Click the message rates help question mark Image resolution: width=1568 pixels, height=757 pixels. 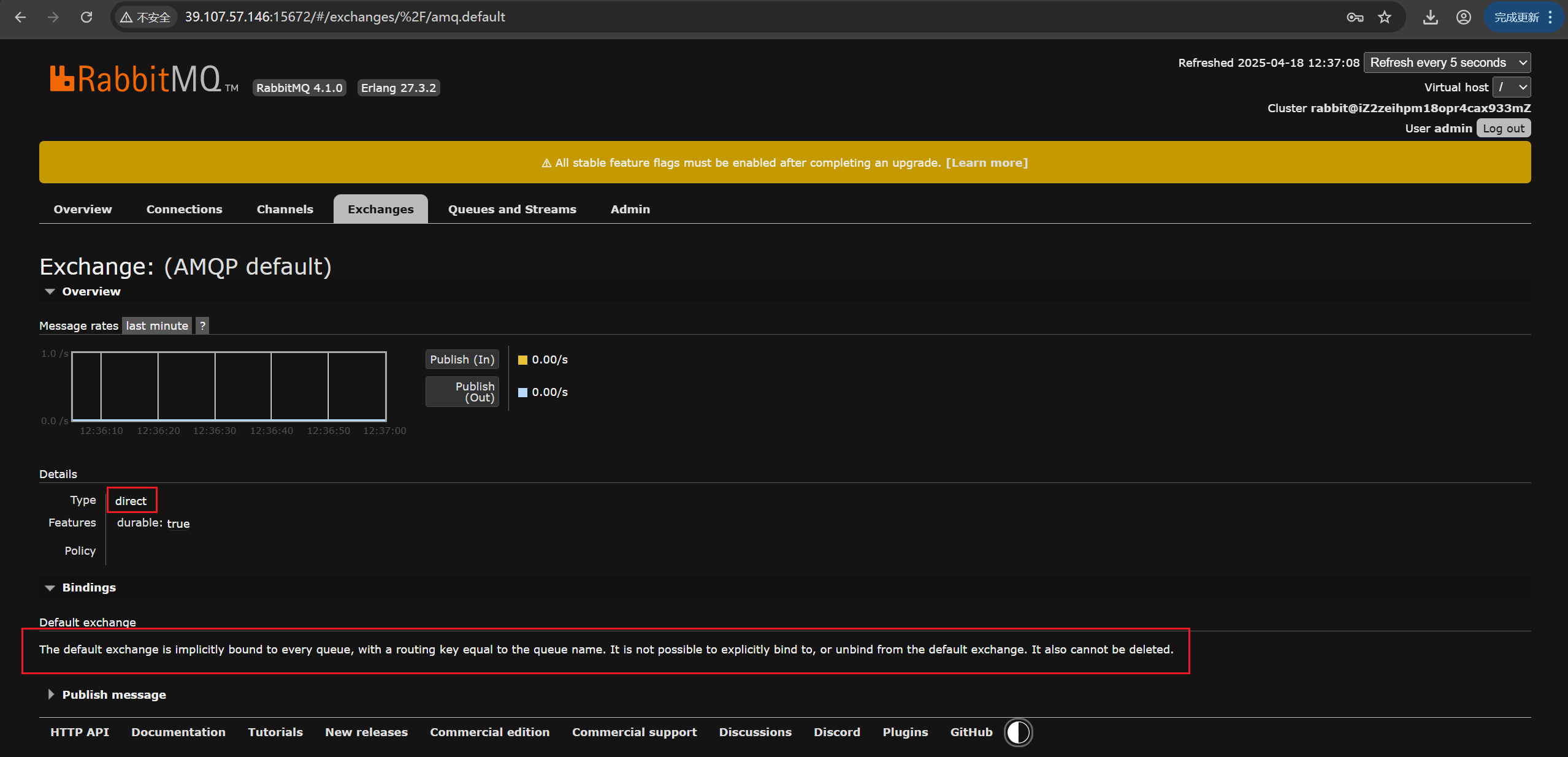(x=202, y=325)
